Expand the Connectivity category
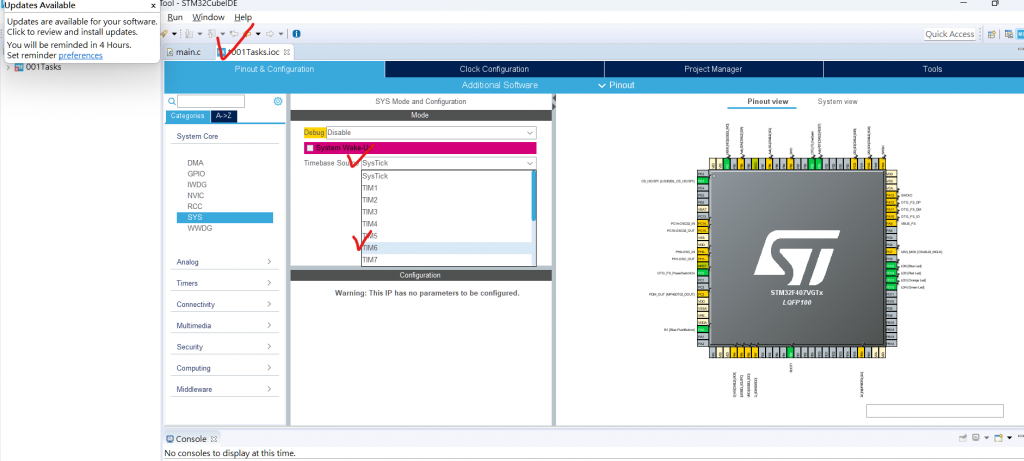1024x461 pixels. (225, 304)
